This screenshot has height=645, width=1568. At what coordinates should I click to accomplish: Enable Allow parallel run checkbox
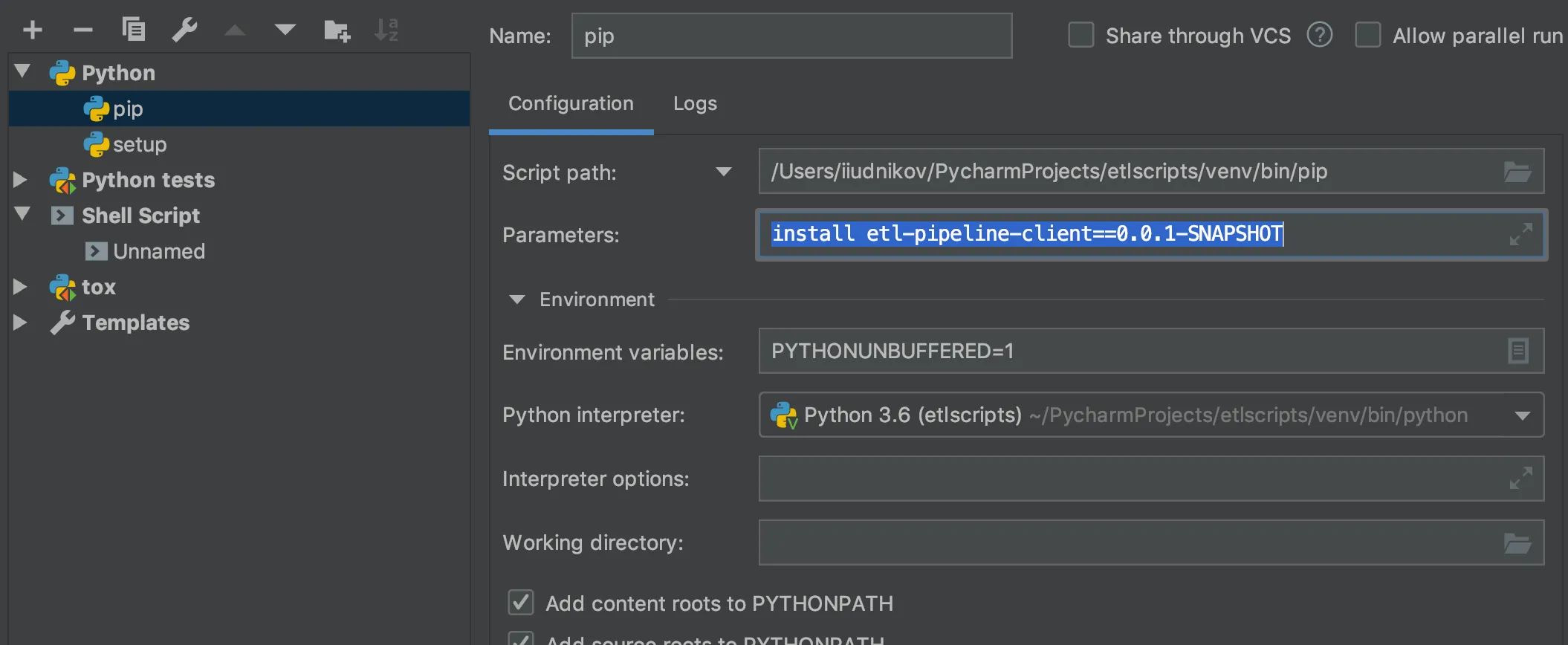point(1368,35)
